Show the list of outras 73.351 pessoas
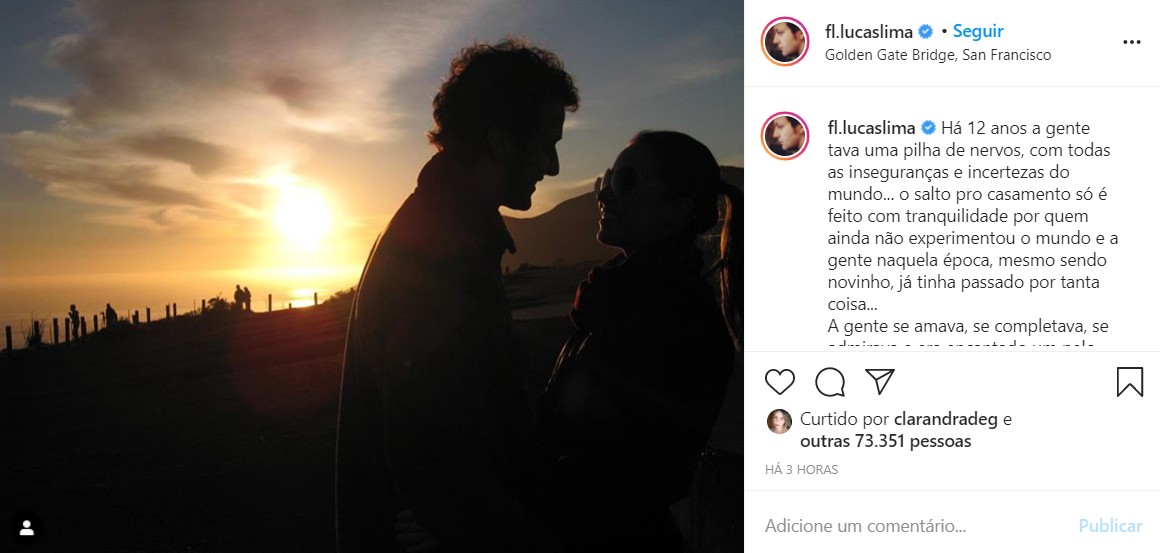Image resolution: width=1160 pixels, height=553 pixels. [886, 441]
